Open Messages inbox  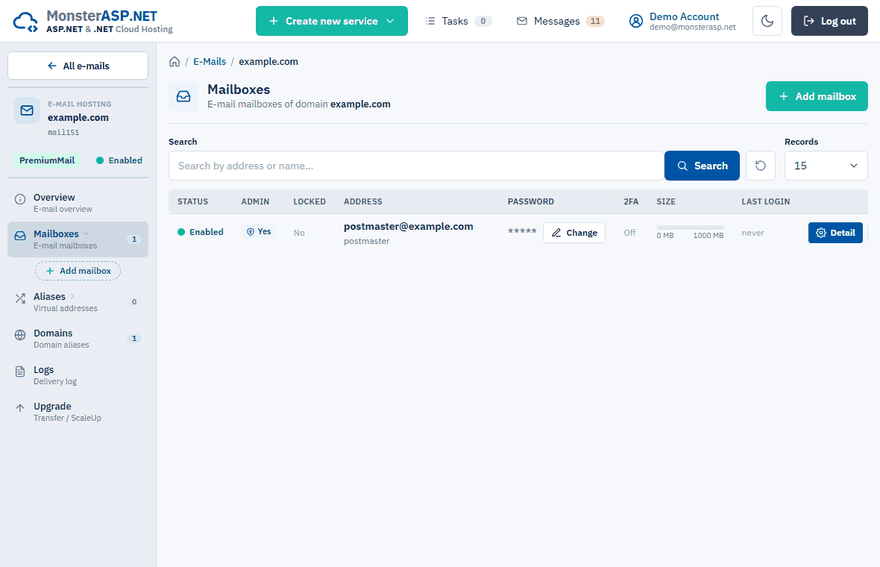(x=560, y=21)
